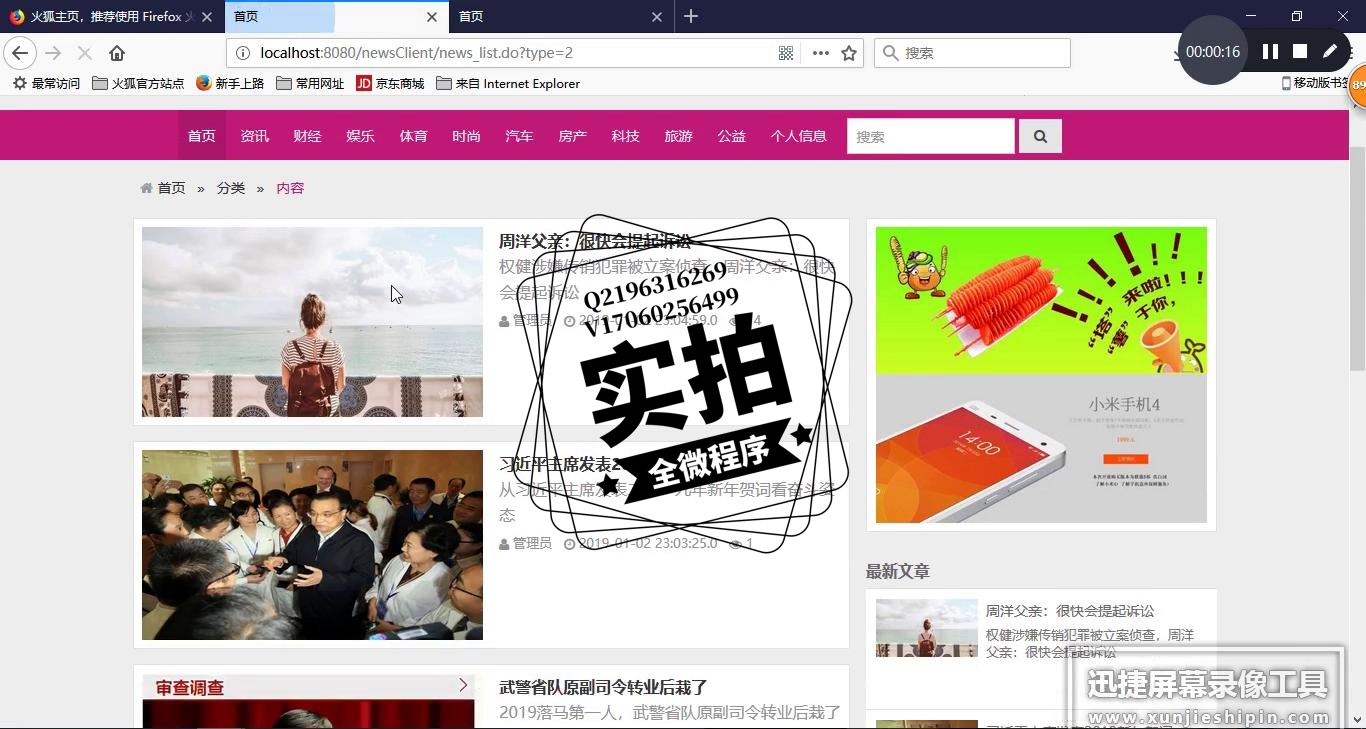
Task: Open the 娱乐 navigation category
Action: click(361, 136)
